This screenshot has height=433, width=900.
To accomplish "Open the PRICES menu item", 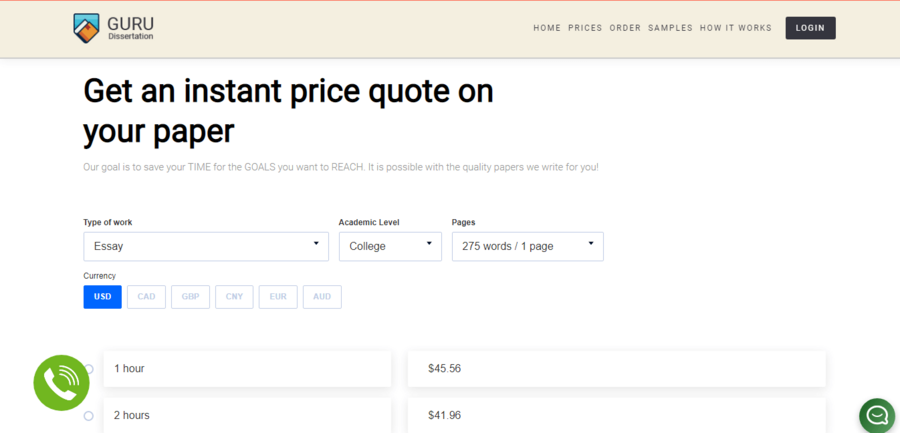I will 585,28.
